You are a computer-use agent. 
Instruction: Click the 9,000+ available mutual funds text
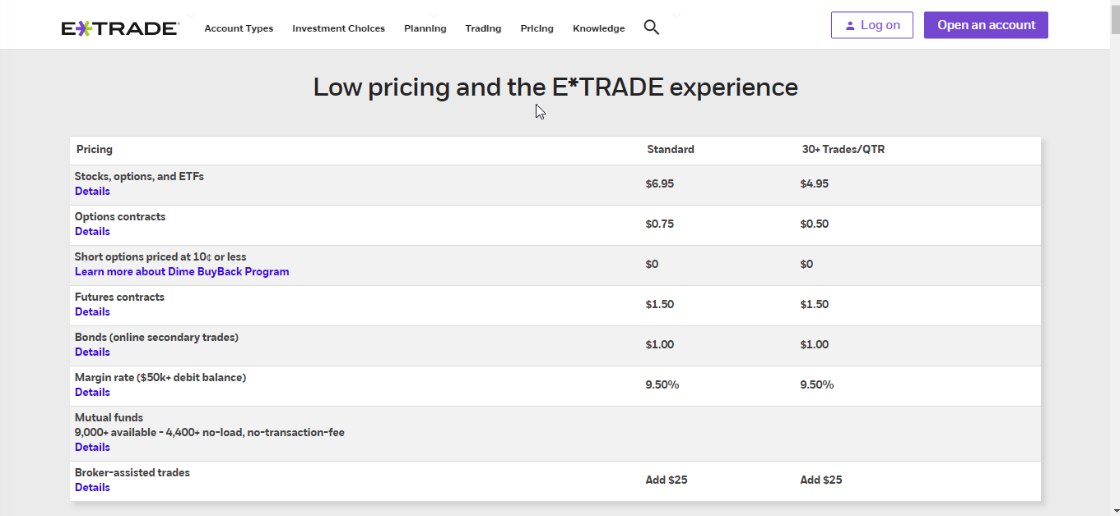(x=209, y=432)
